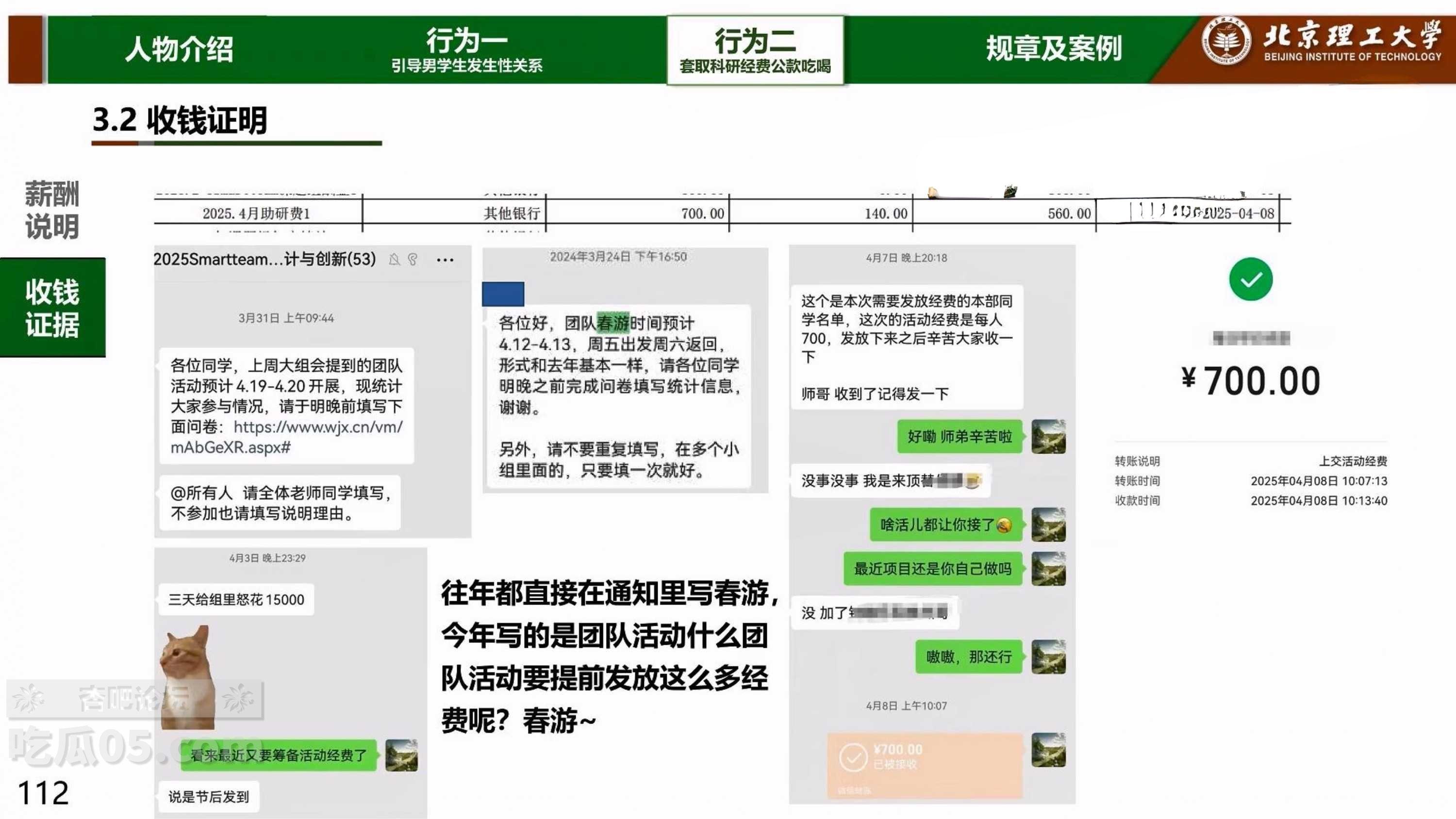
Task: Click the blue redacted block in chat
Action: [502, 294]
